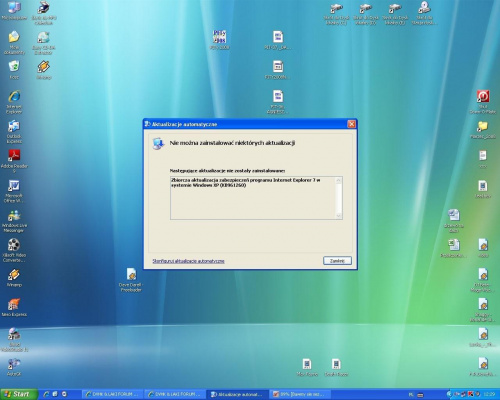
Task: Launch Adobe Reader 9 from the desktop
Action: (x=14, y=161)
